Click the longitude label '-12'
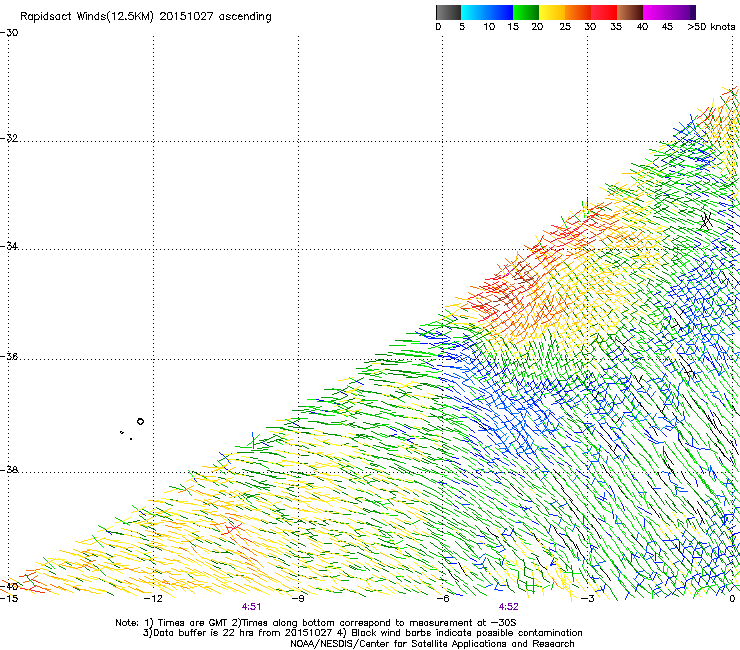740x650 pixels. tap(153, 599)
